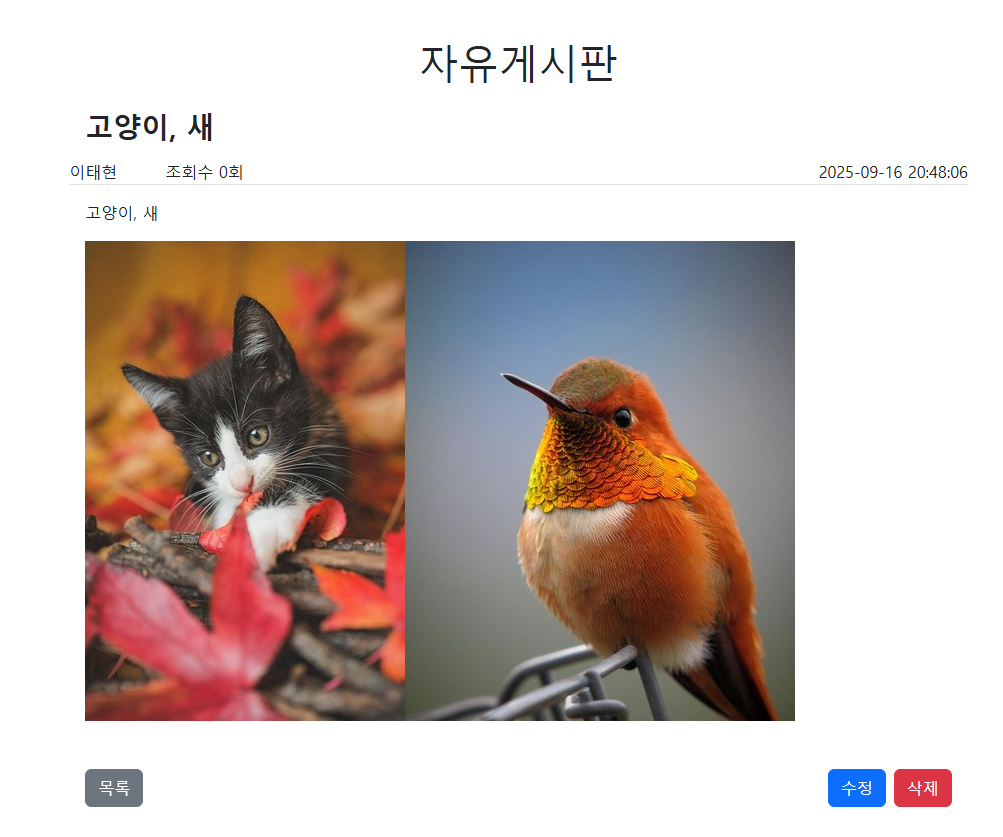Click the wire the bird is perched on
This screenshot has height=837, width=1003.
[550, 688]
